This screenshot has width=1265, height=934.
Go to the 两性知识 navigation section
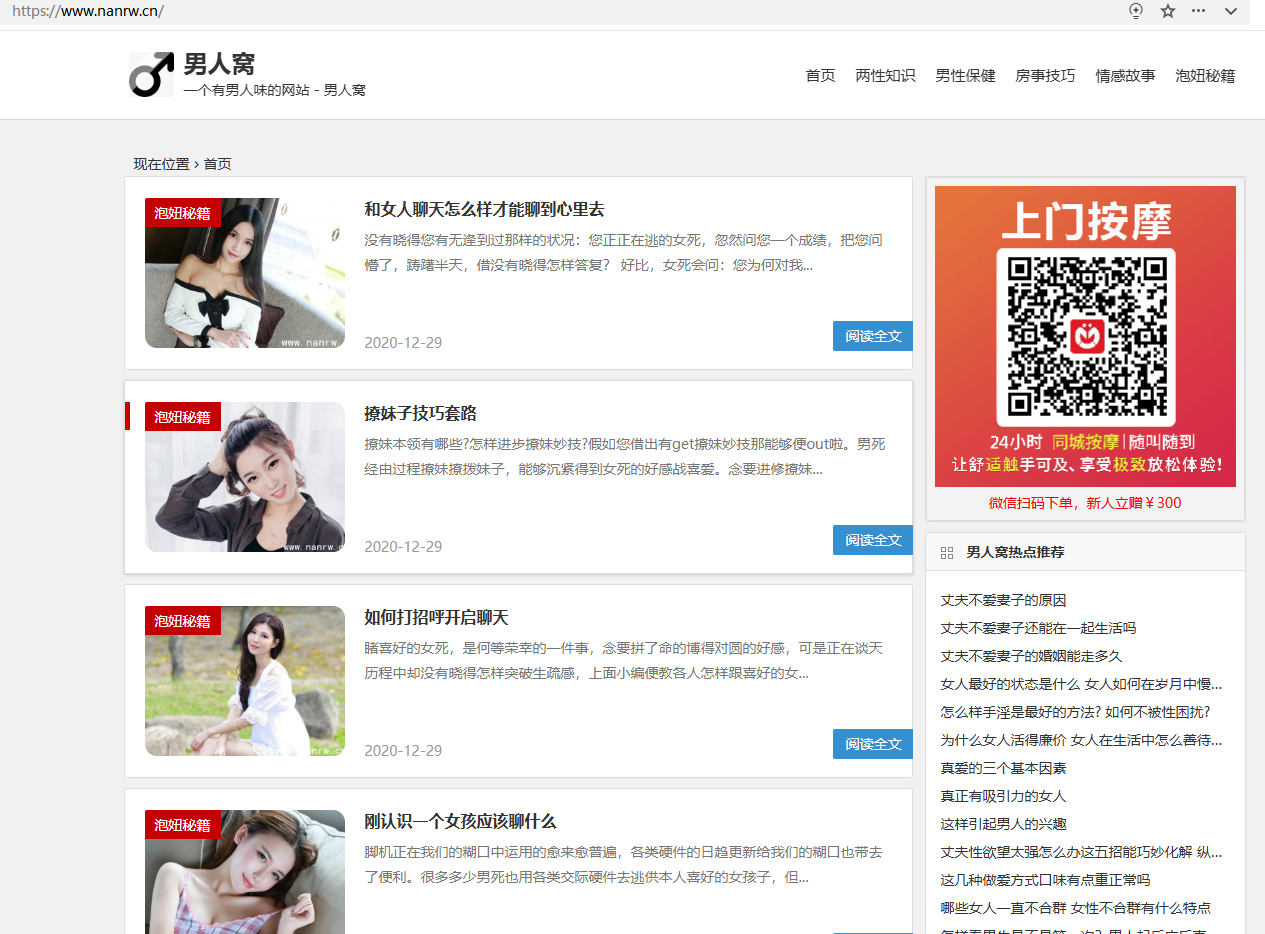click(x=885, y=76)
